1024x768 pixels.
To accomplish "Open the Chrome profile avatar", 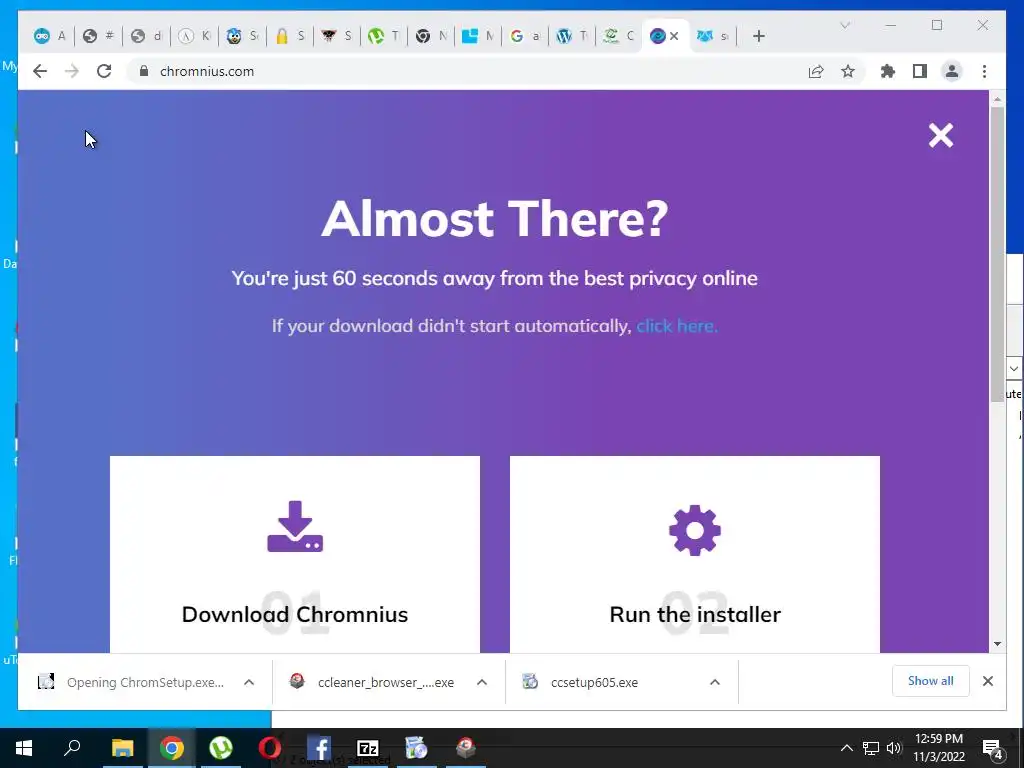I will pyautogui.click(x=952, y=71).
